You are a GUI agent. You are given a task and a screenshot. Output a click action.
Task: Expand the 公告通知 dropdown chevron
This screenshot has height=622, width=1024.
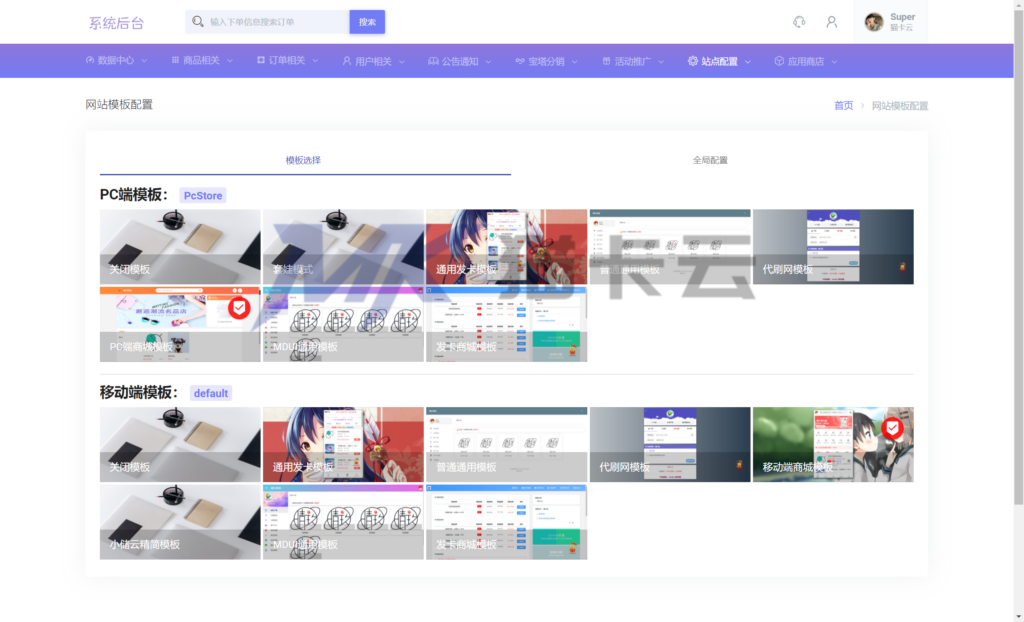tap(488, 61)
